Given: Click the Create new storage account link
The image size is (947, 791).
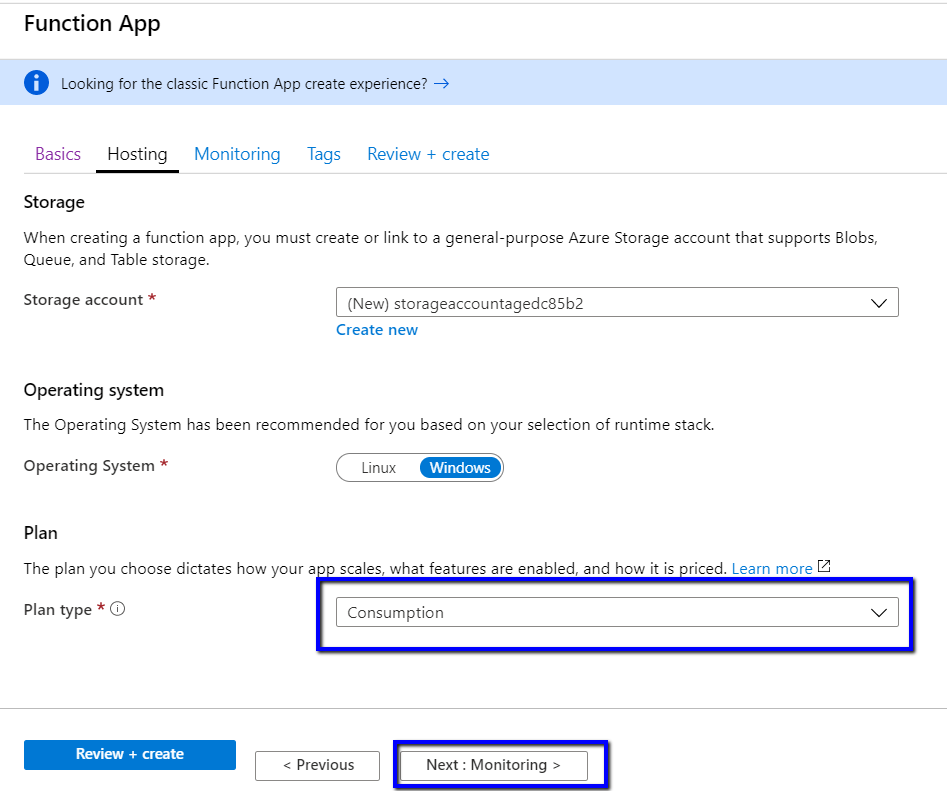Looking at the screenshot, I should coord(377,330).
